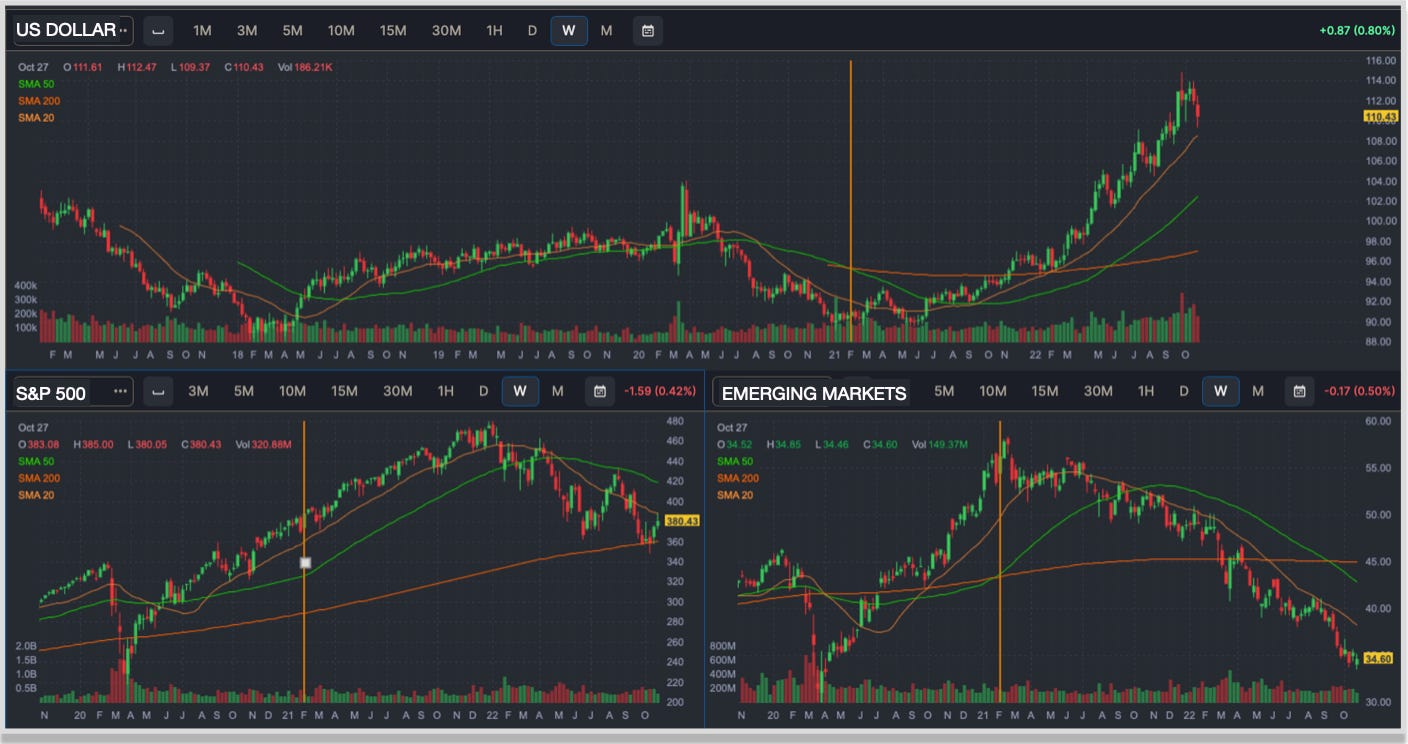Click SMA 50 legend in S&P 500 chart

[35, 461]
